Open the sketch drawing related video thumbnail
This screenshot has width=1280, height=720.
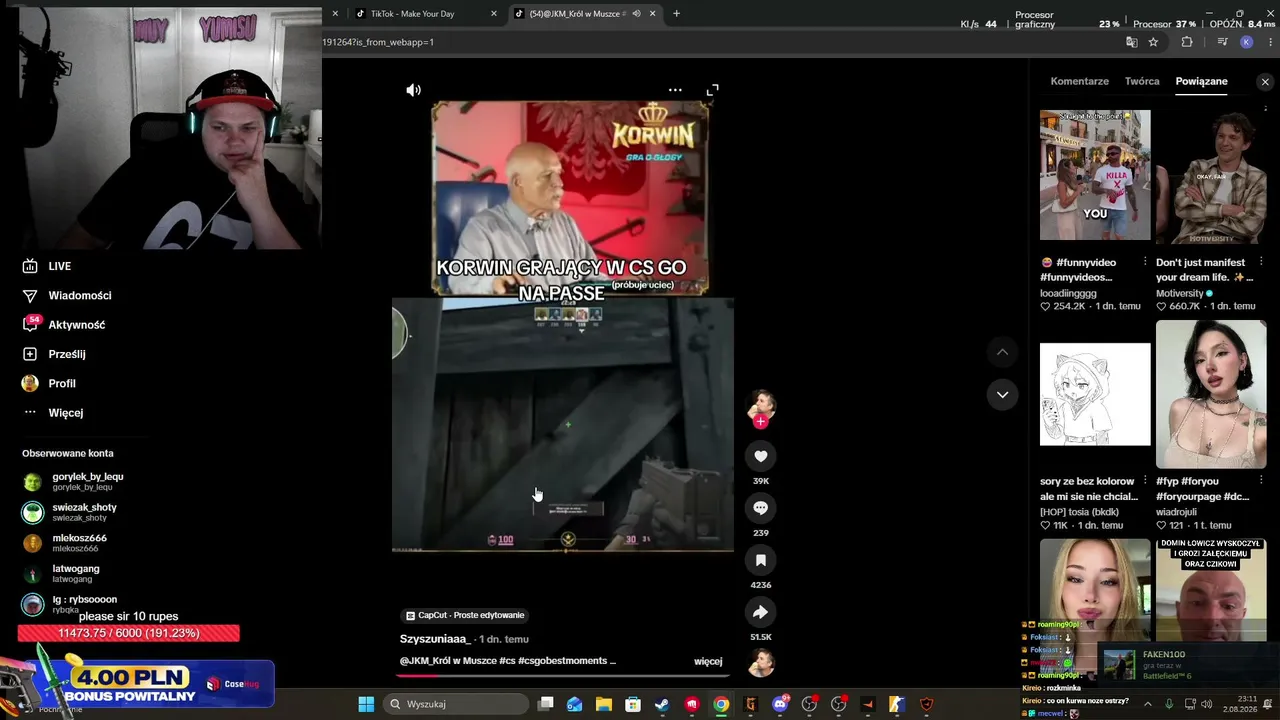(x=1095, y=394)
